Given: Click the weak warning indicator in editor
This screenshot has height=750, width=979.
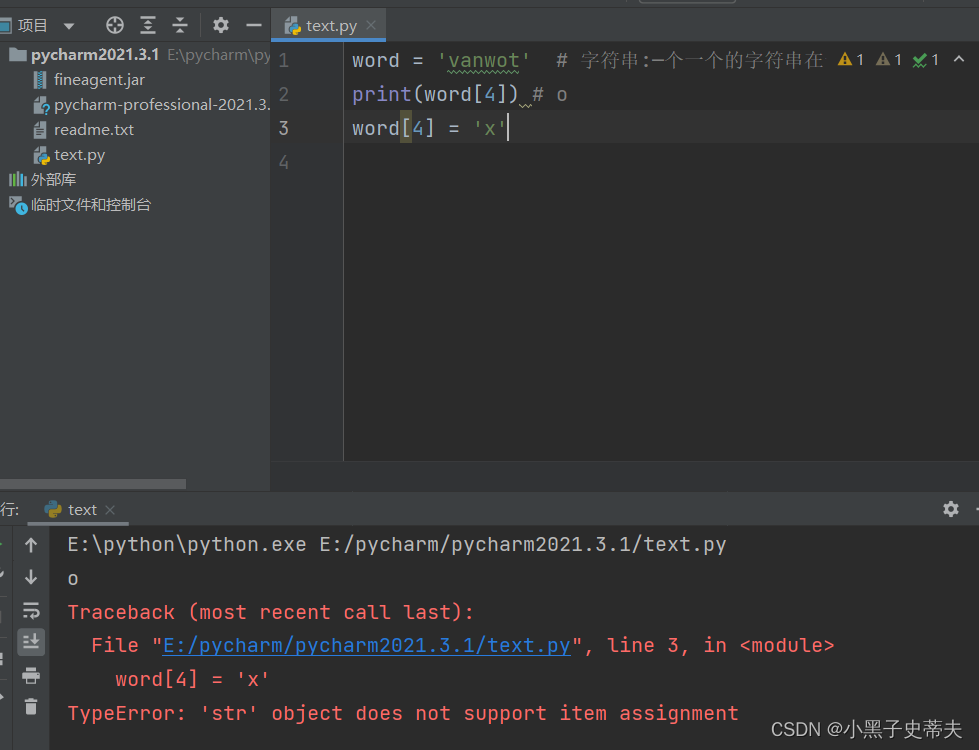Looking at the screenshot, I should 888,60.
